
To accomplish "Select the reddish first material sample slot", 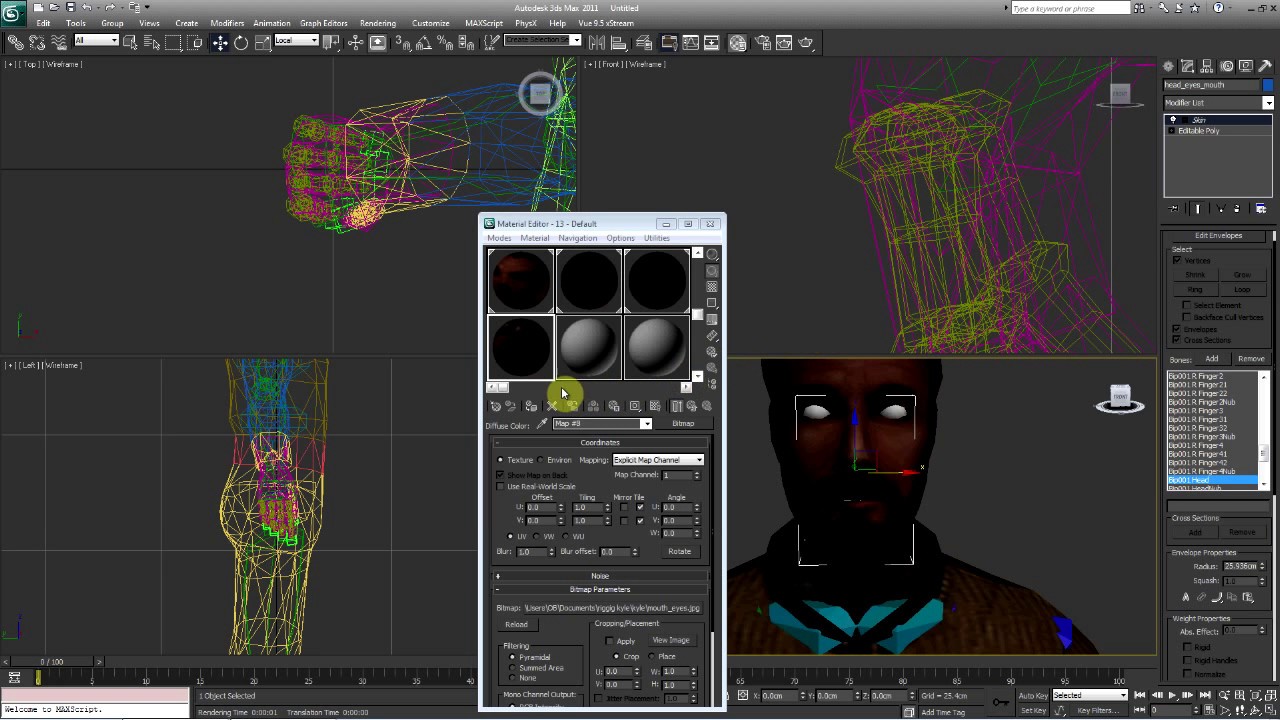I will (521, 280).
